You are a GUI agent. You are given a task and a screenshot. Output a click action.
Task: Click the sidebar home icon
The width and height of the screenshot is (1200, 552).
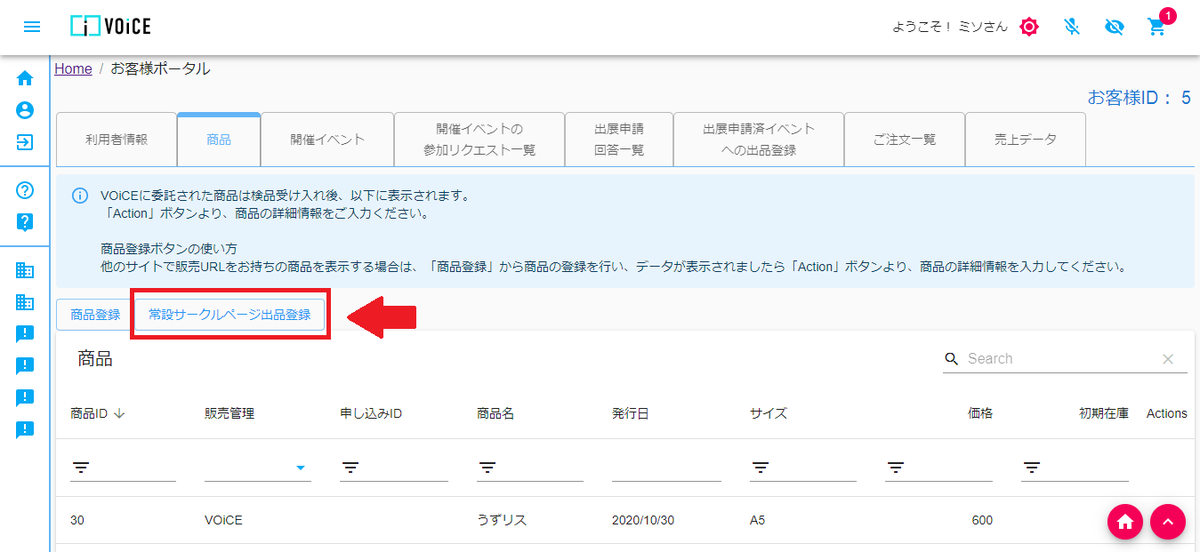[25, 78]
